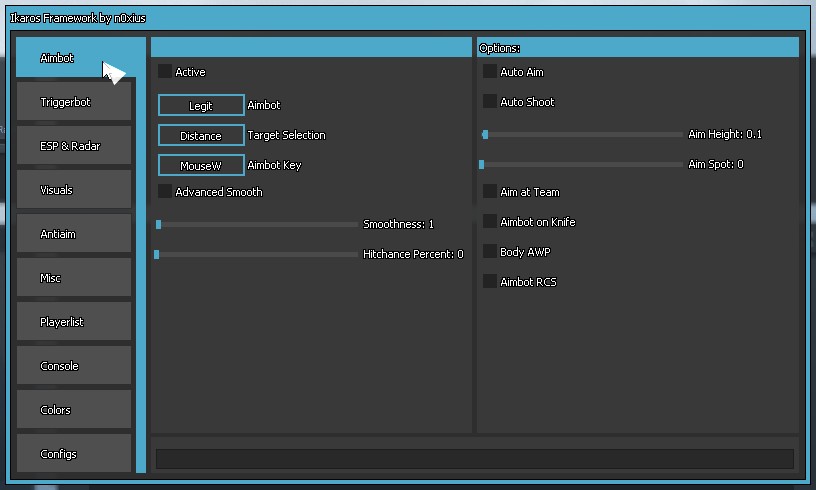This screenshot has height=490, width=816.
Task: Show the Console tab
Action: [74, 366]
